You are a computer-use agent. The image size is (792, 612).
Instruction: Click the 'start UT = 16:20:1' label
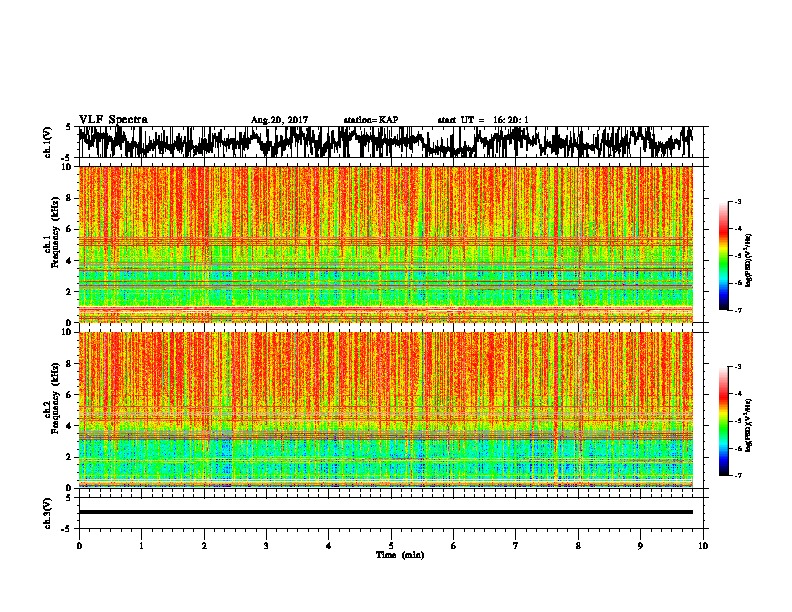pos(483,120)
